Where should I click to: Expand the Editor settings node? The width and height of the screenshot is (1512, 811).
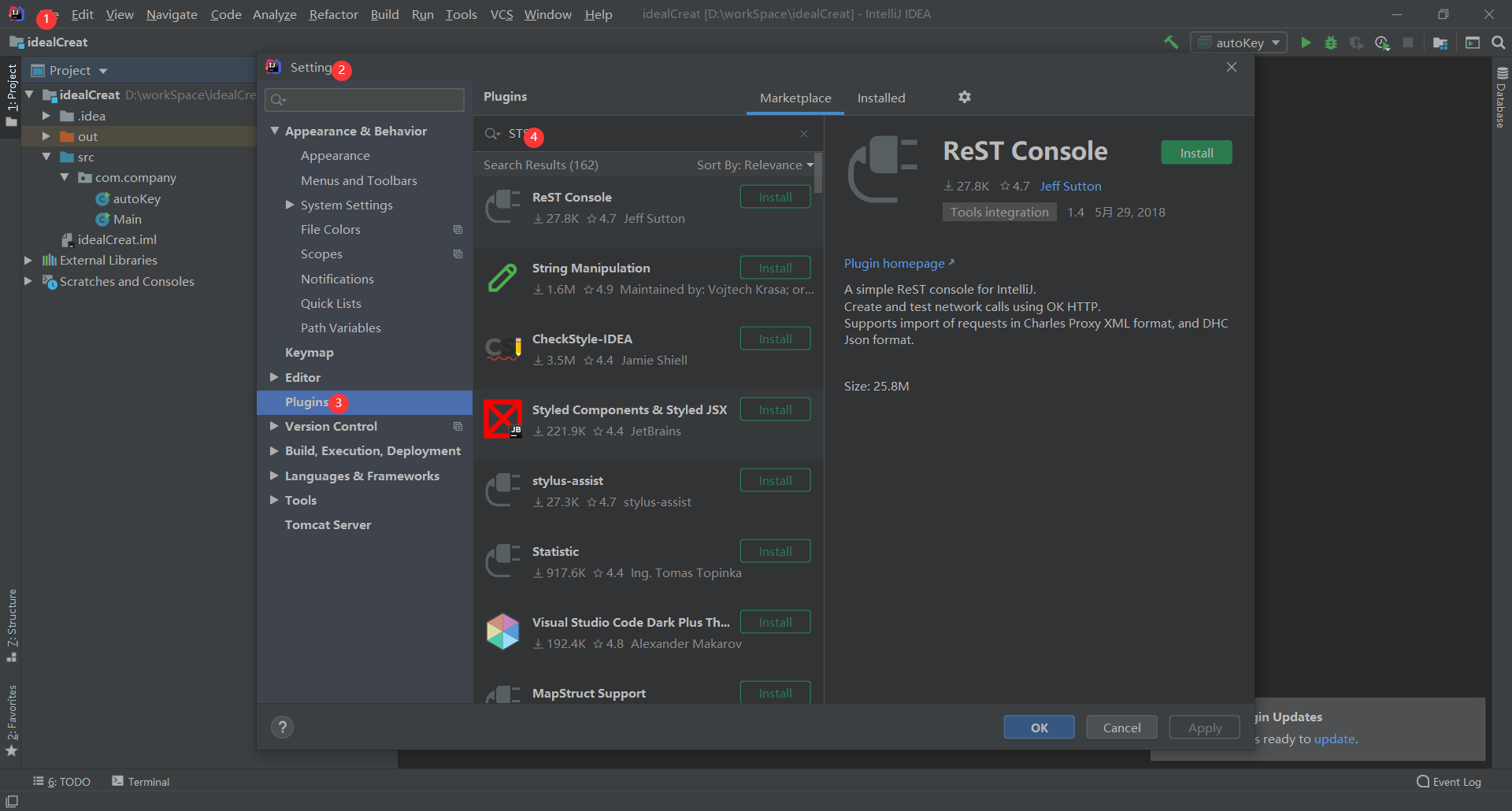click(275, 377)
